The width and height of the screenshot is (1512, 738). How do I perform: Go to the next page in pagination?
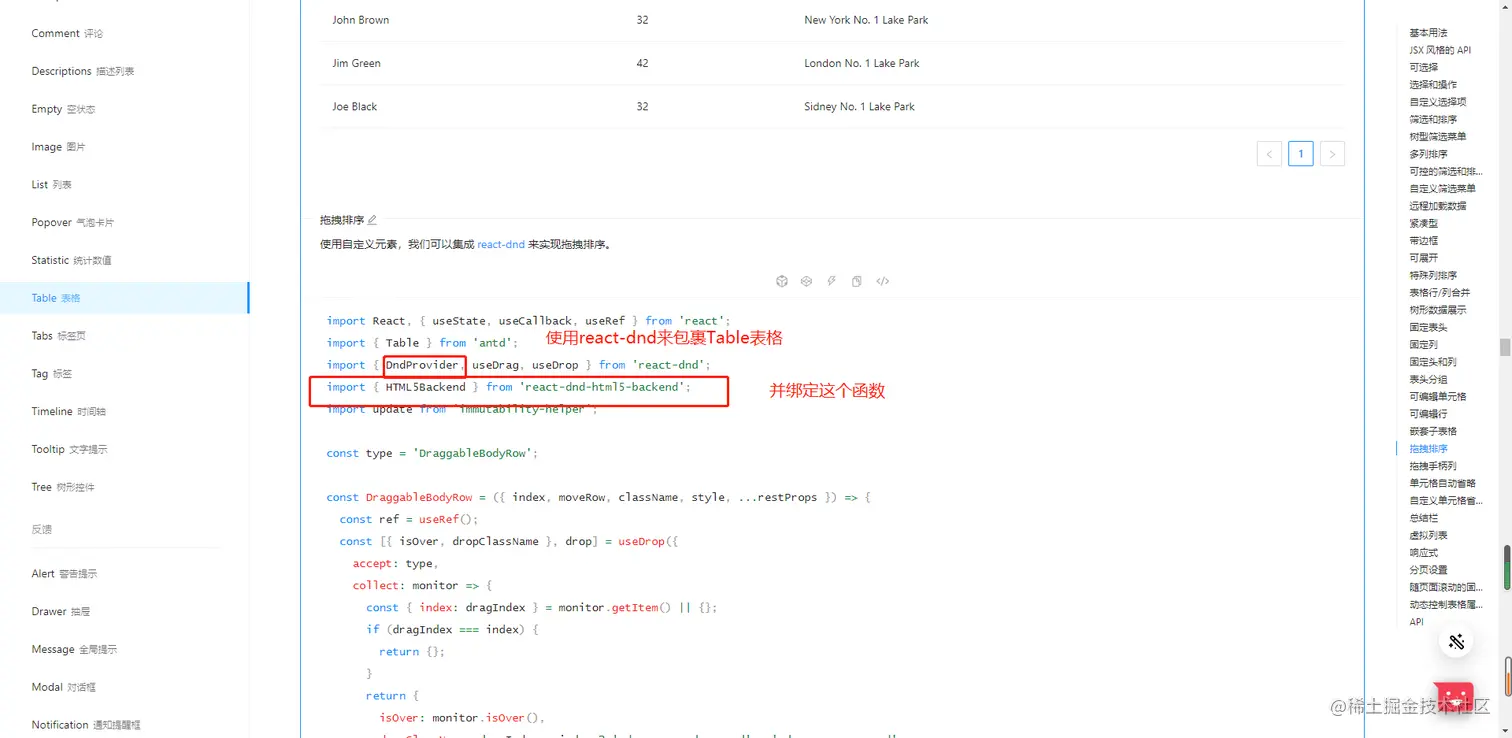[1332, 153]
